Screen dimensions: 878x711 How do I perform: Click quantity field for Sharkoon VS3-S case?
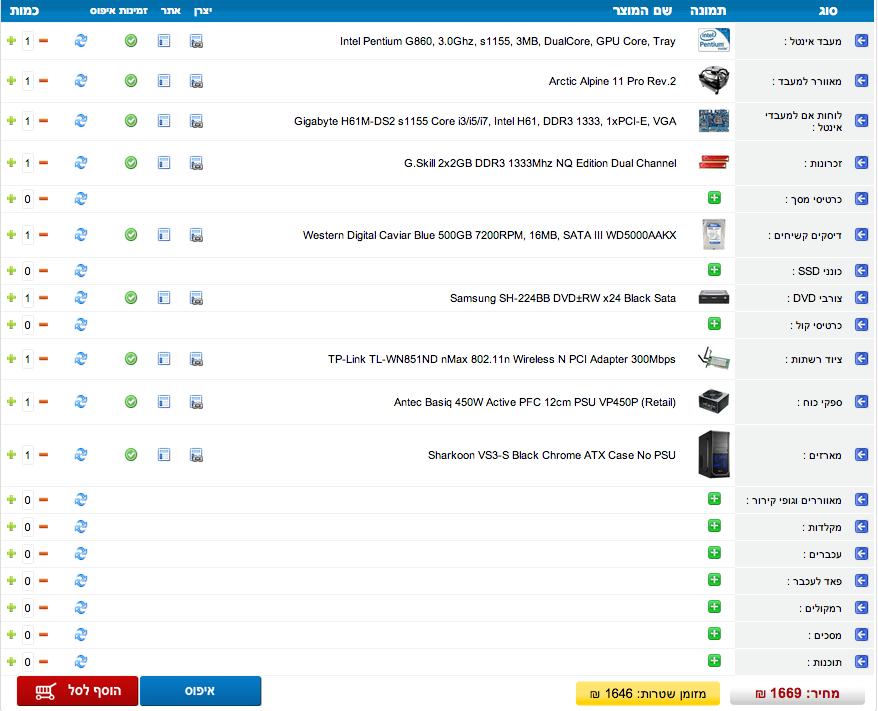pos(27,455)
